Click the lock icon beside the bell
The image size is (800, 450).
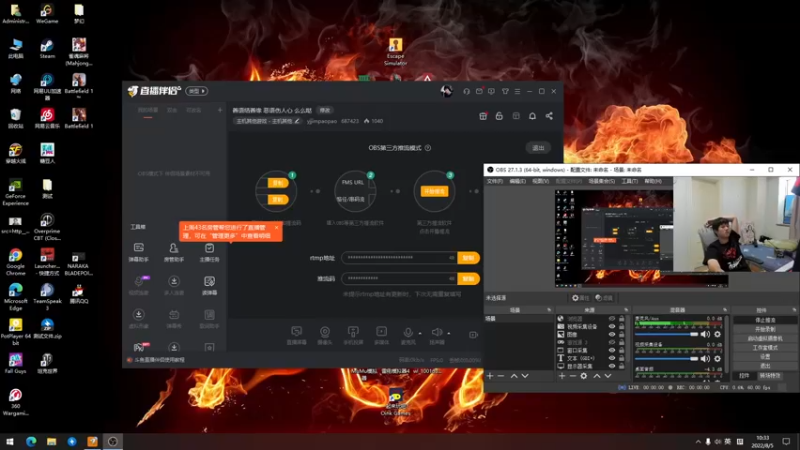pyautogui.click(x=499, y=116)
